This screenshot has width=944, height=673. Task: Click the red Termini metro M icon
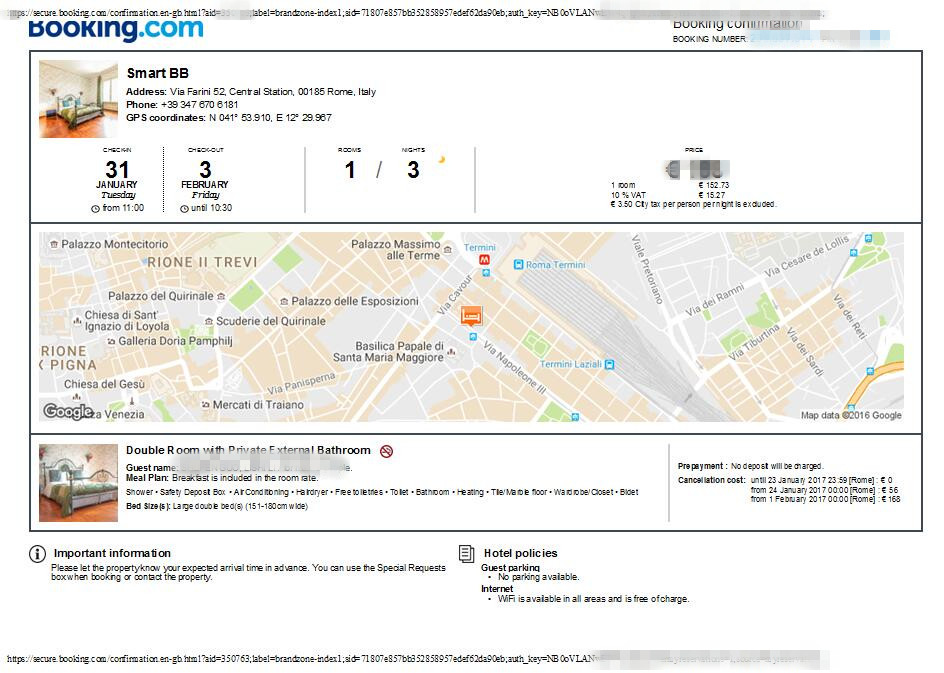click(x=484, y=260)
